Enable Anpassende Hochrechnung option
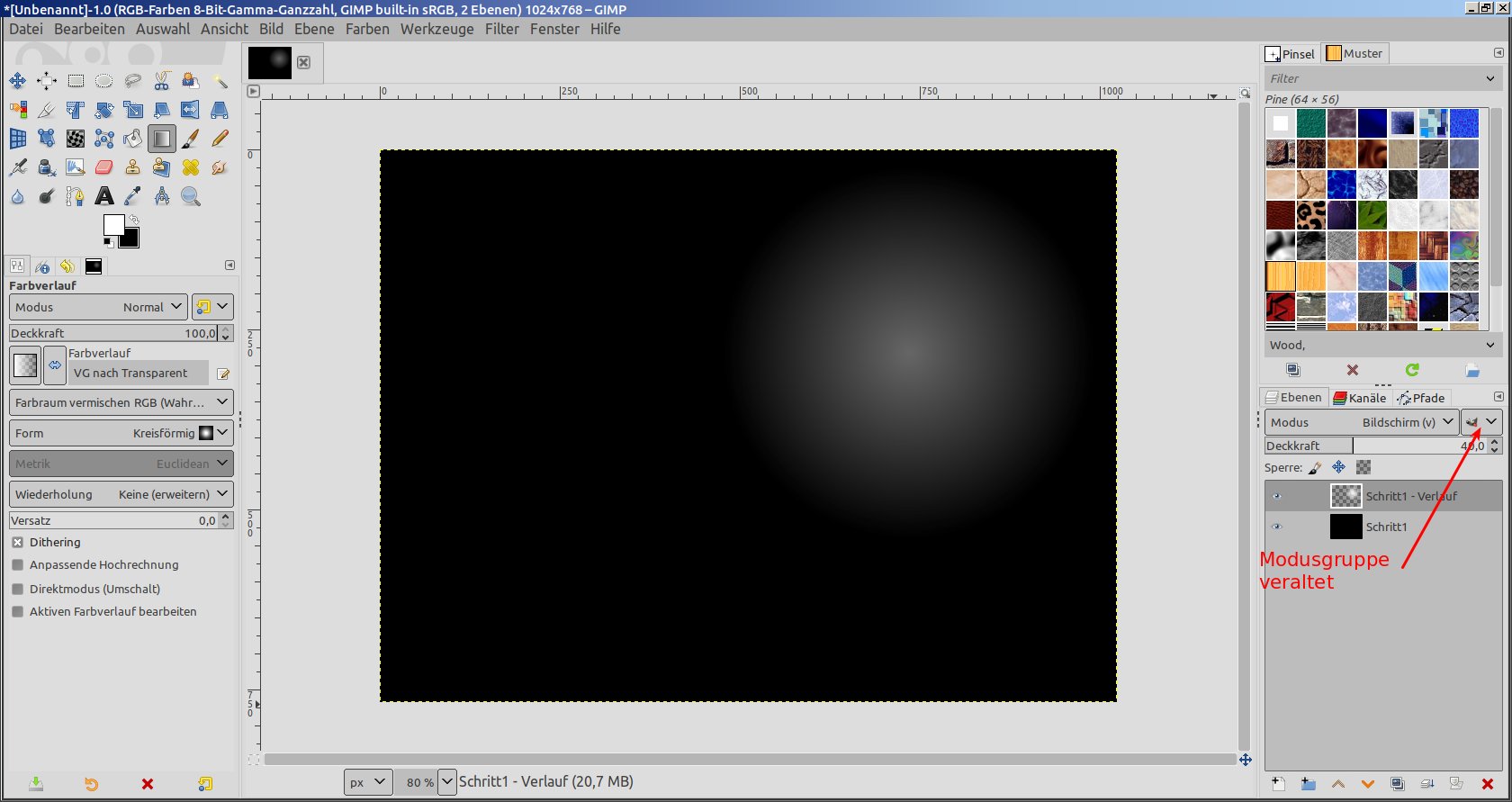 (17, 565)
